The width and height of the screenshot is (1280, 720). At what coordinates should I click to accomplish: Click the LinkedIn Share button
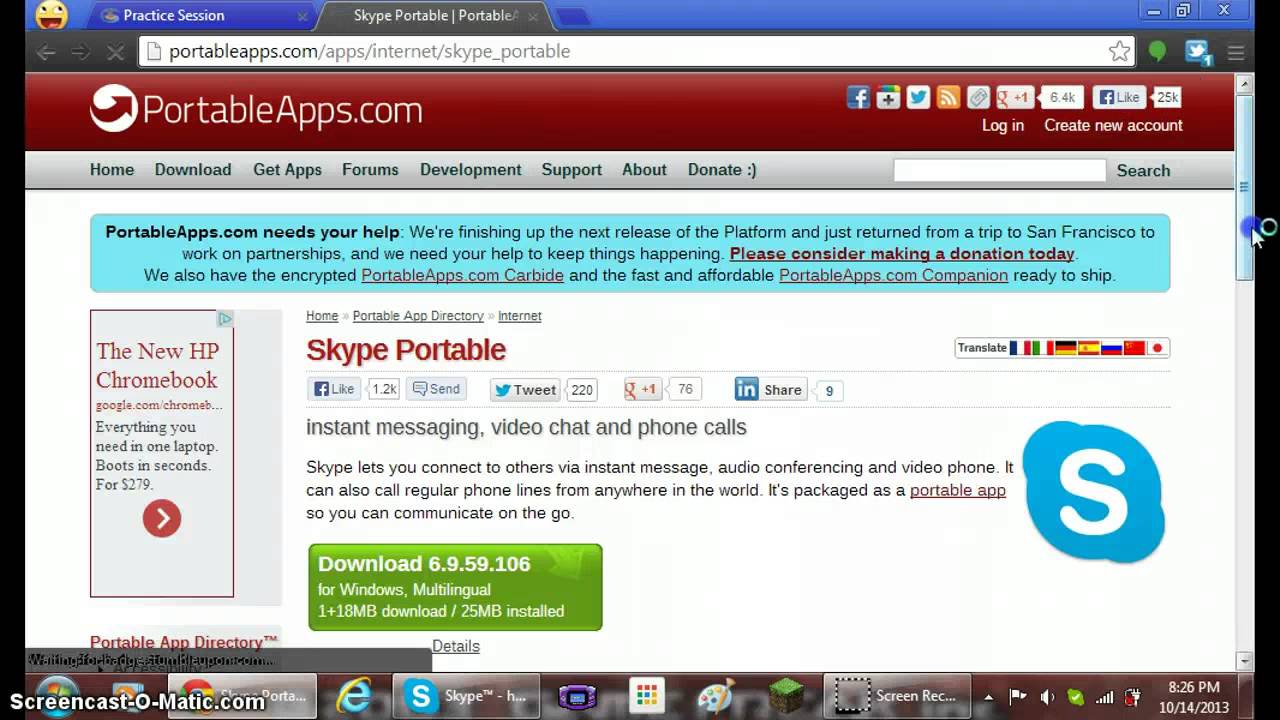coord(769,390)
